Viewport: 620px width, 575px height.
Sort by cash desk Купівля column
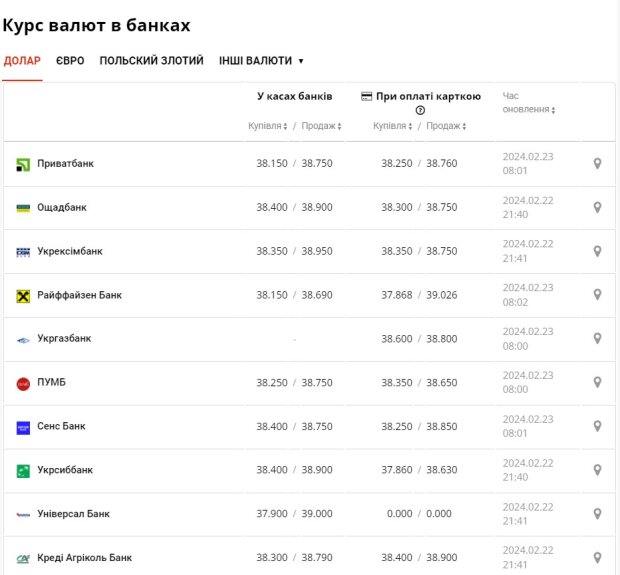[x=268, y=126]
